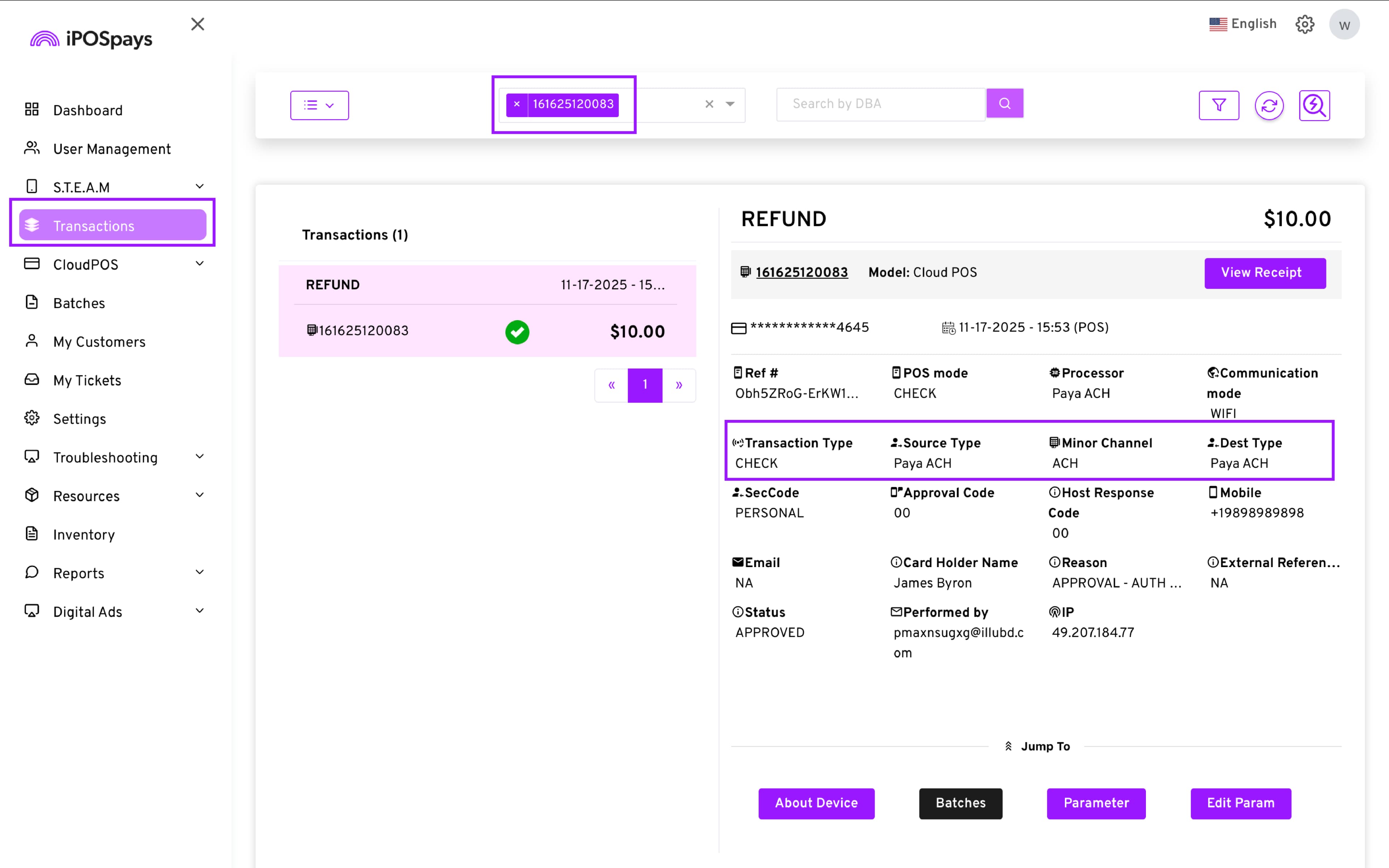Image resolution: width=1389 pixels, height=868 pixels.
Task: Click the magenta search magnifier button
Action: (1004, 103)
